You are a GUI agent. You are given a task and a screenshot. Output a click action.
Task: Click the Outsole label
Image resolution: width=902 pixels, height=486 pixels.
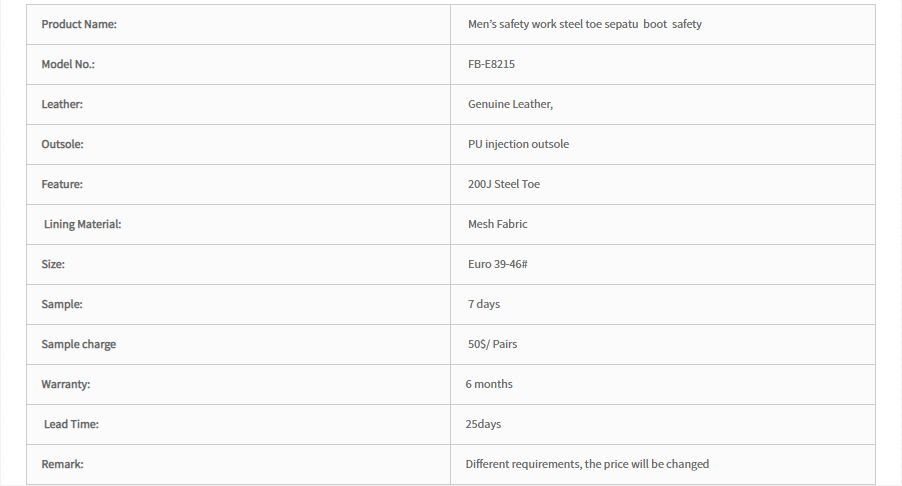pyautogui.click(x=62, y=144)
